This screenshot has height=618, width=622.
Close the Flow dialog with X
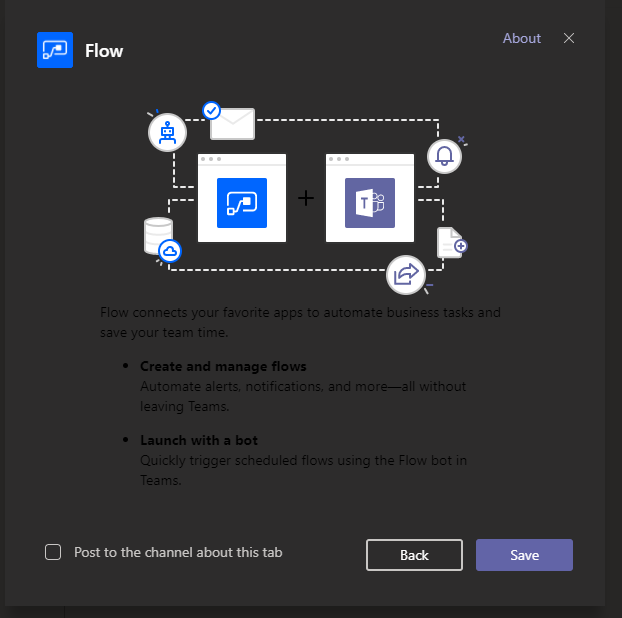(569, 38)
